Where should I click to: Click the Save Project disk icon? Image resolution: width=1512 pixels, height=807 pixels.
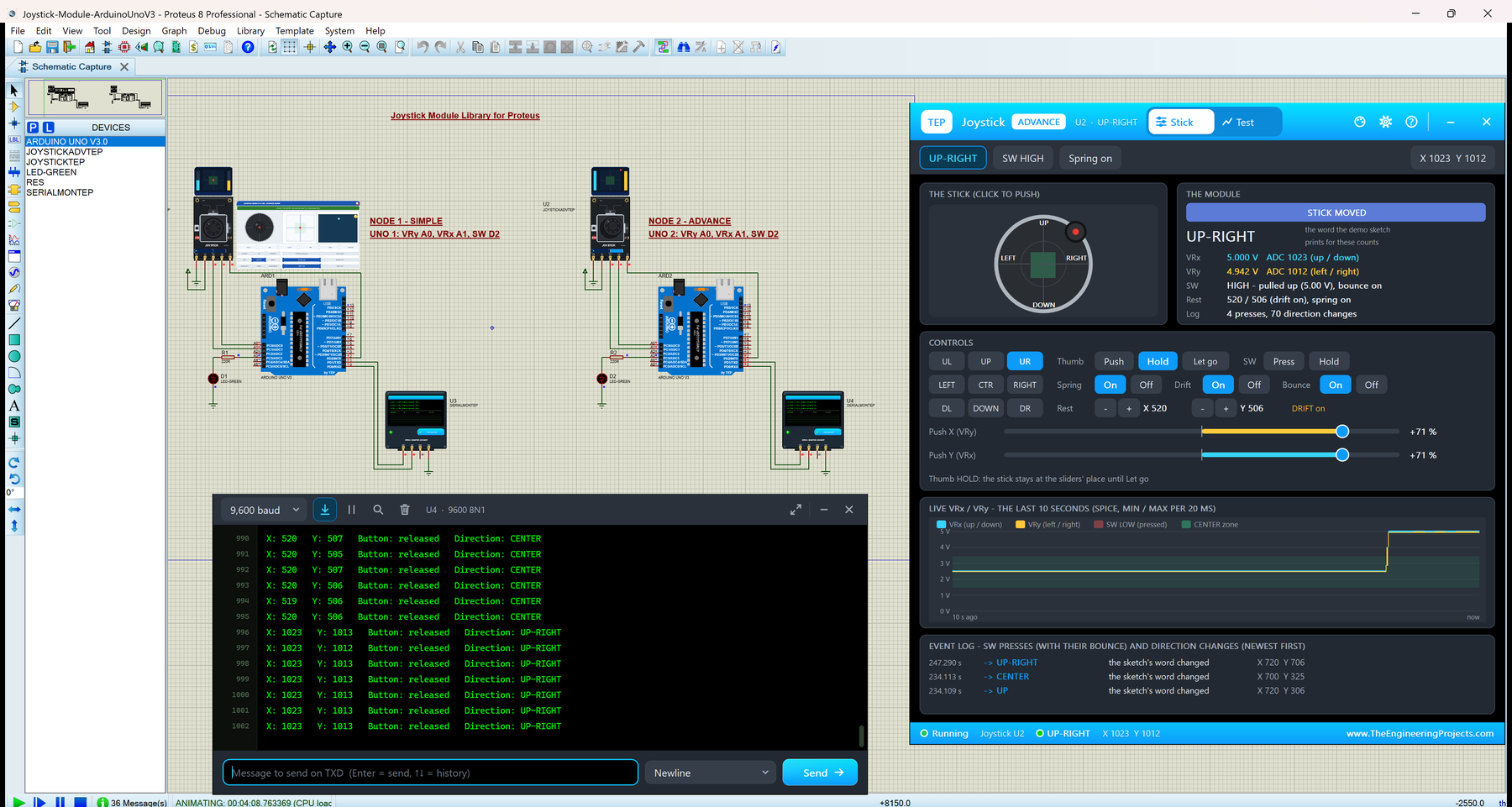pos(52,47)
